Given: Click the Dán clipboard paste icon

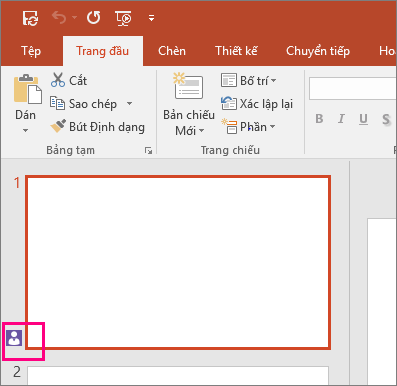Looking at the screenshot, I should 28,89.
